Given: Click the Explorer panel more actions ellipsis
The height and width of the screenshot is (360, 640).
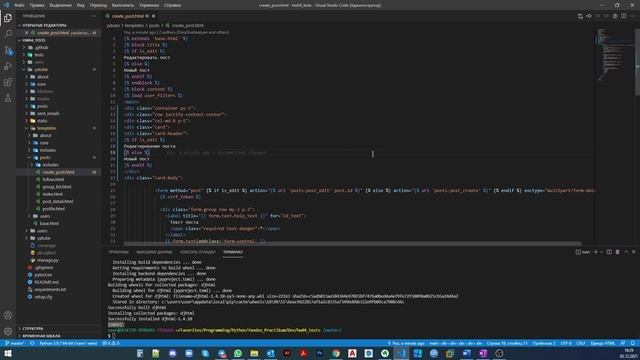Looking at the screenshot, I should pos(93,16).
